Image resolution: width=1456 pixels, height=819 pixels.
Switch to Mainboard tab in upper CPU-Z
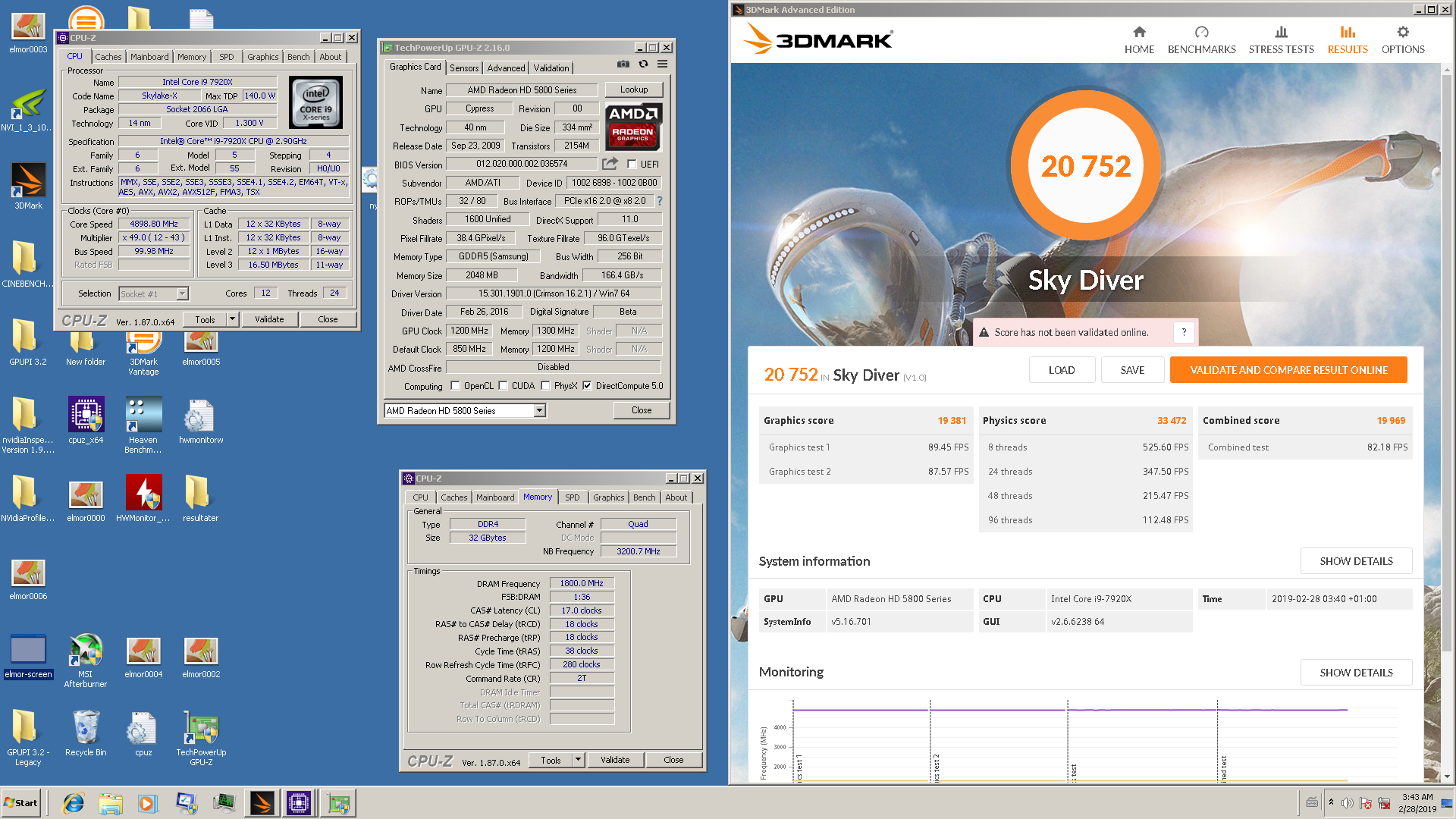(149, 57)
